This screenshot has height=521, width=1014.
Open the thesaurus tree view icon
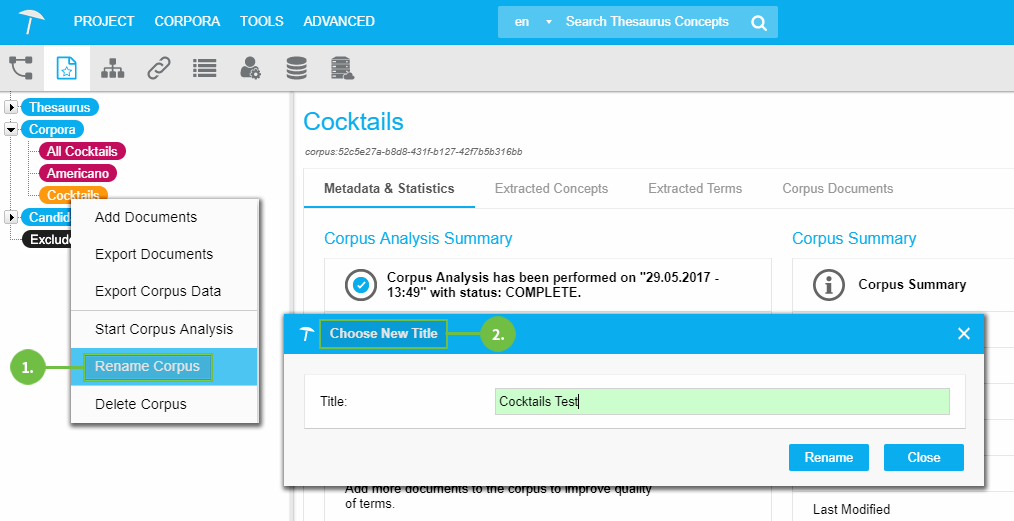click(21, 68)
